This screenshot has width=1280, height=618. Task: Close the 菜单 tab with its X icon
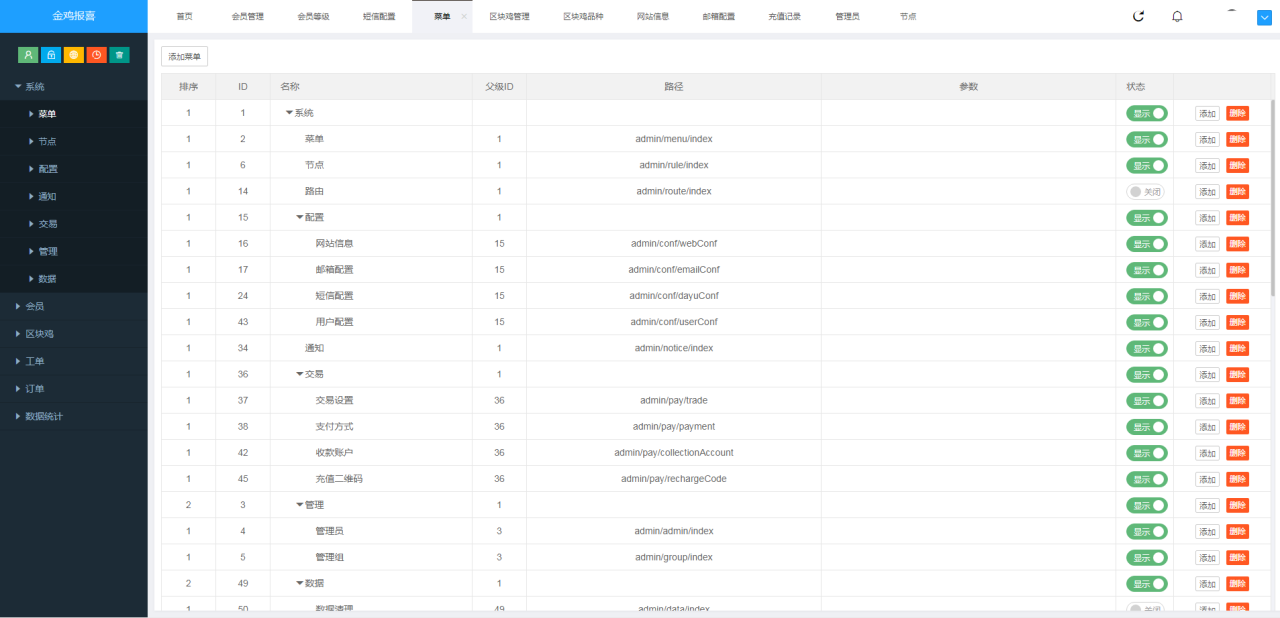click(x=464, y=17)
